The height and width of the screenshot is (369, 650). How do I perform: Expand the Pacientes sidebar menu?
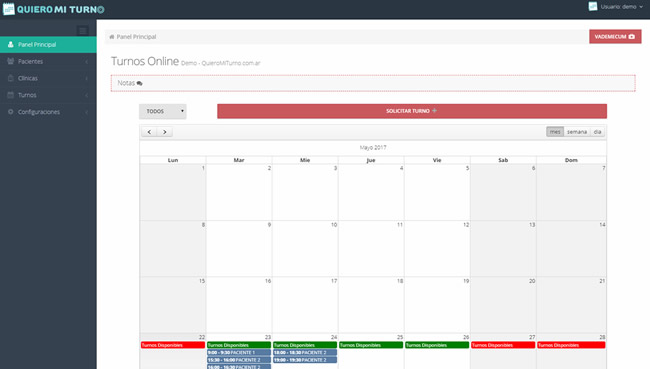click(x=48, y=61)
